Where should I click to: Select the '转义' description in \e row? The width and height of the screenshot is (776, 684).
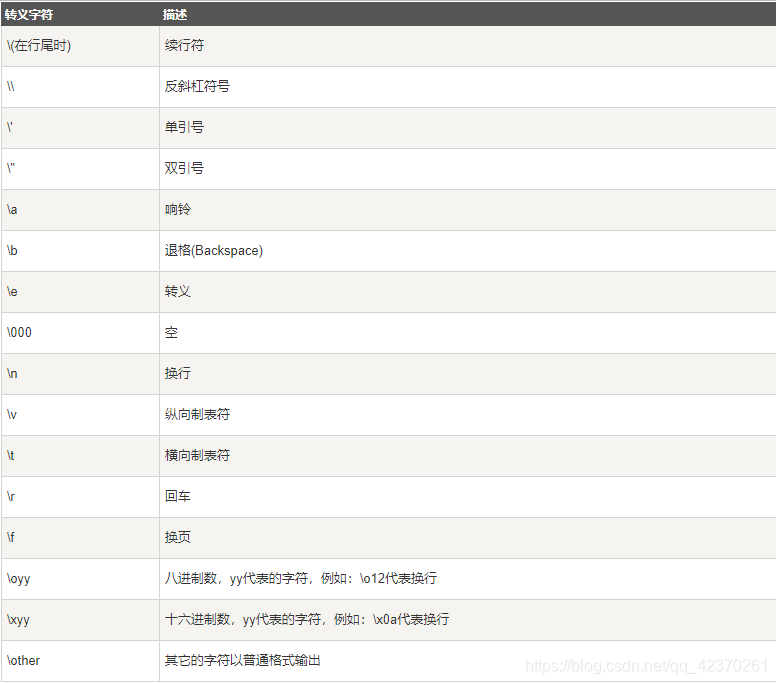178,292
